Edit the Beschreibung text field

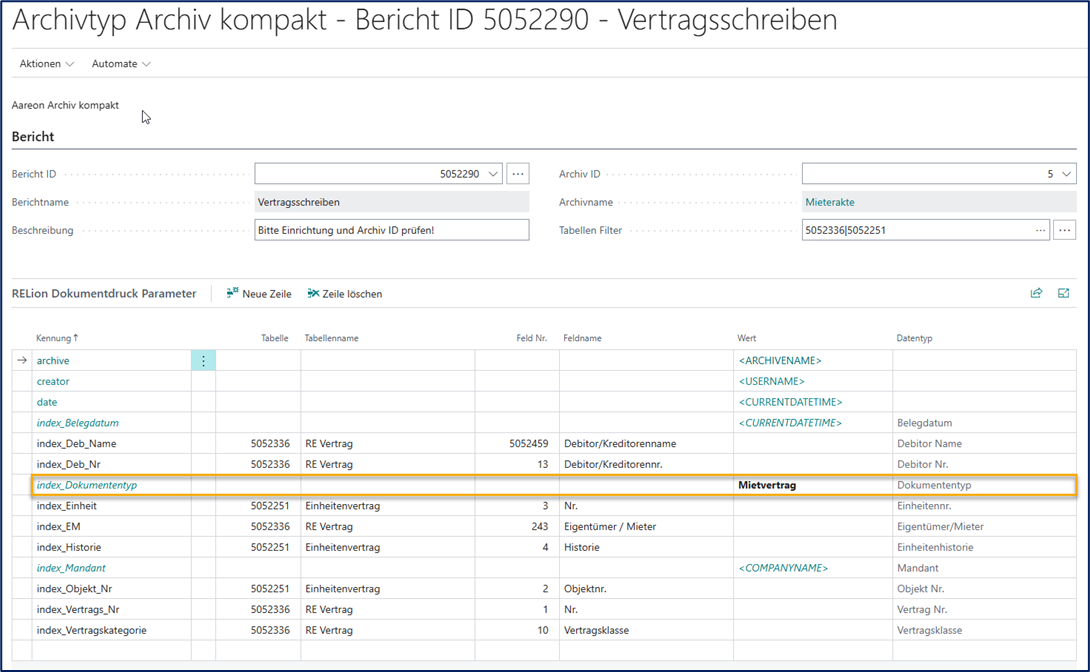[x=391, y=230]
